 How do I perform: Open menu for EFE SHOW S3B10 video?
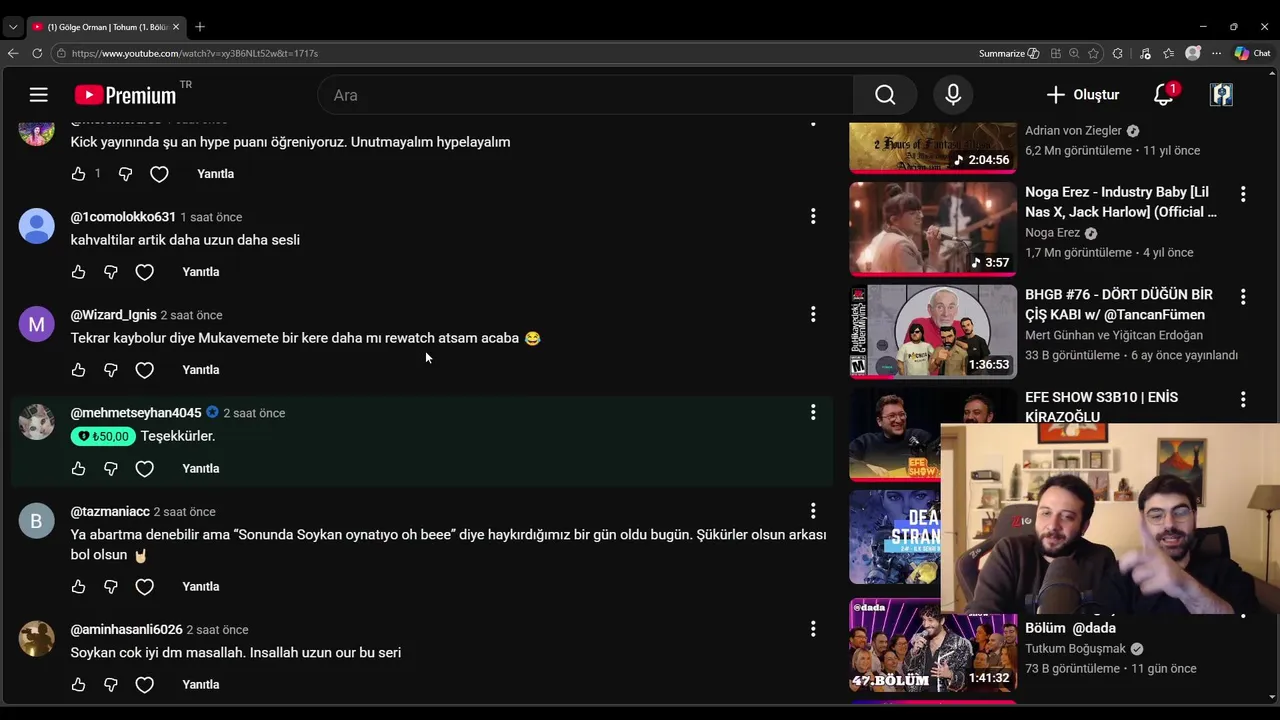pyautogui.click(x=1243, y=399)
